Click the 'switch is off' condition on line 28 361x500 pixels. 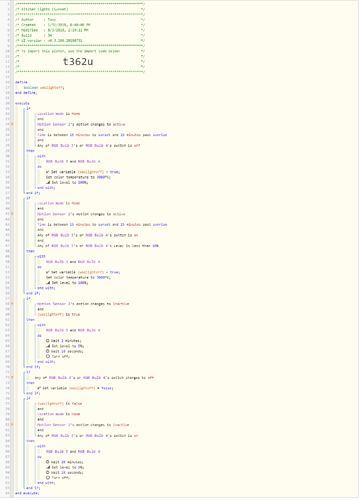89,146
